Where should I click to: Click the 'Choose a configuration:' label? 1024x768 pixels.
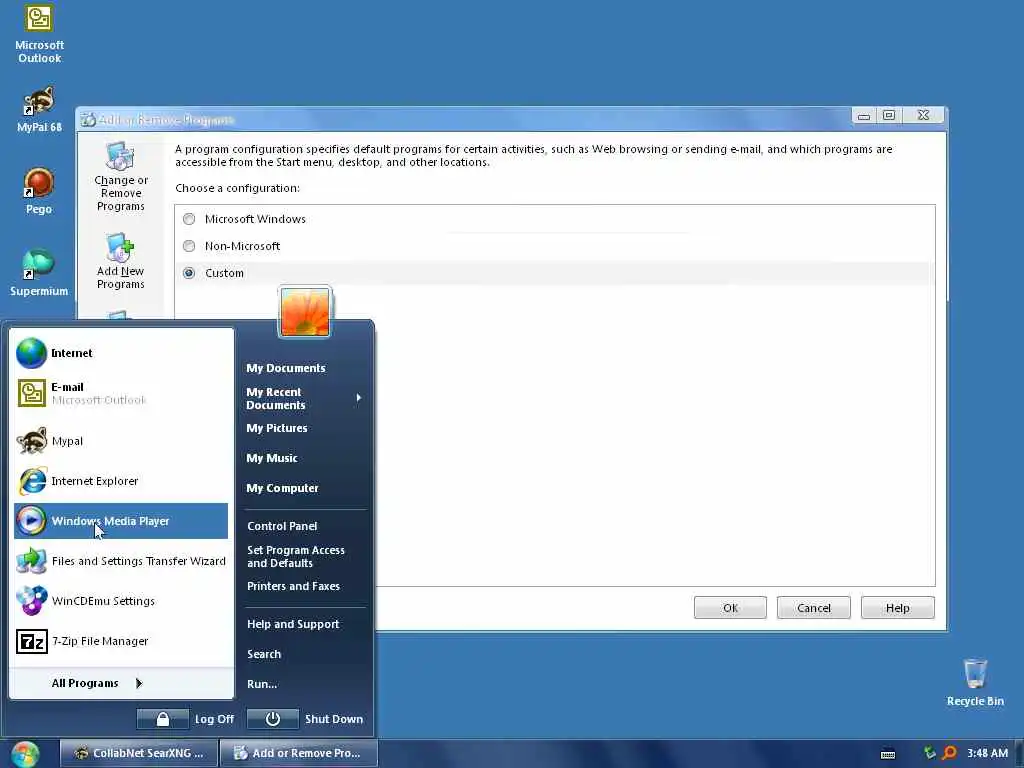tap(238, 188)
